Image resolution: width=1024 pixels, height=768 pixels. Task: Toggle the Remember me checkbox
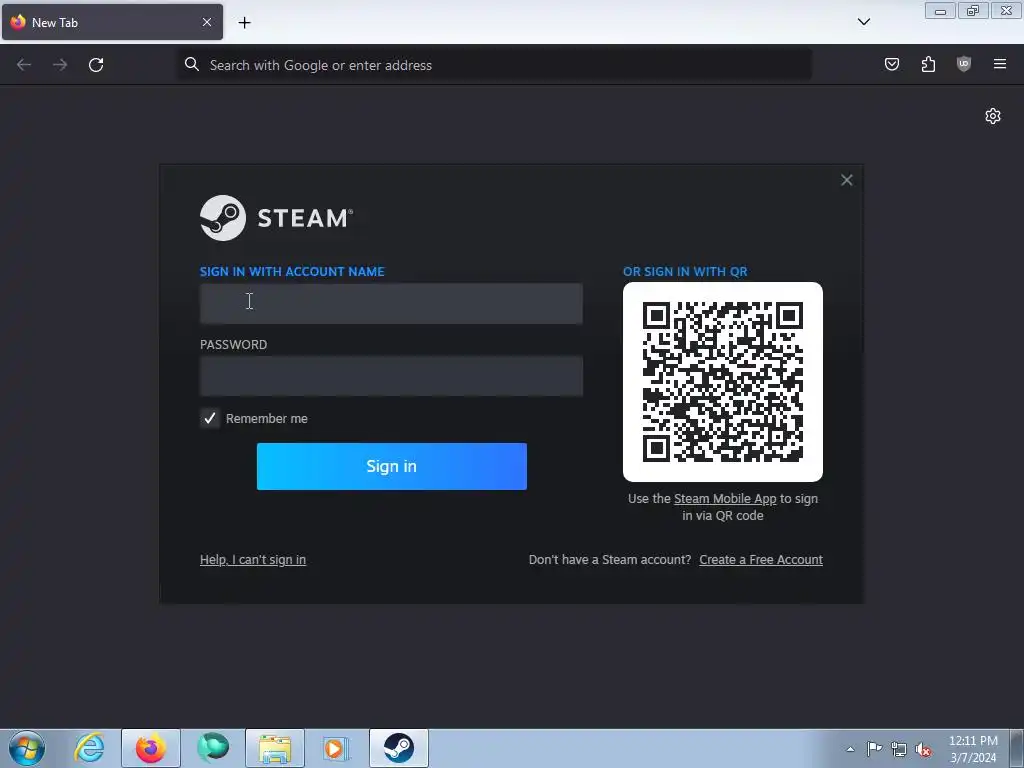[x=210, y=418]
